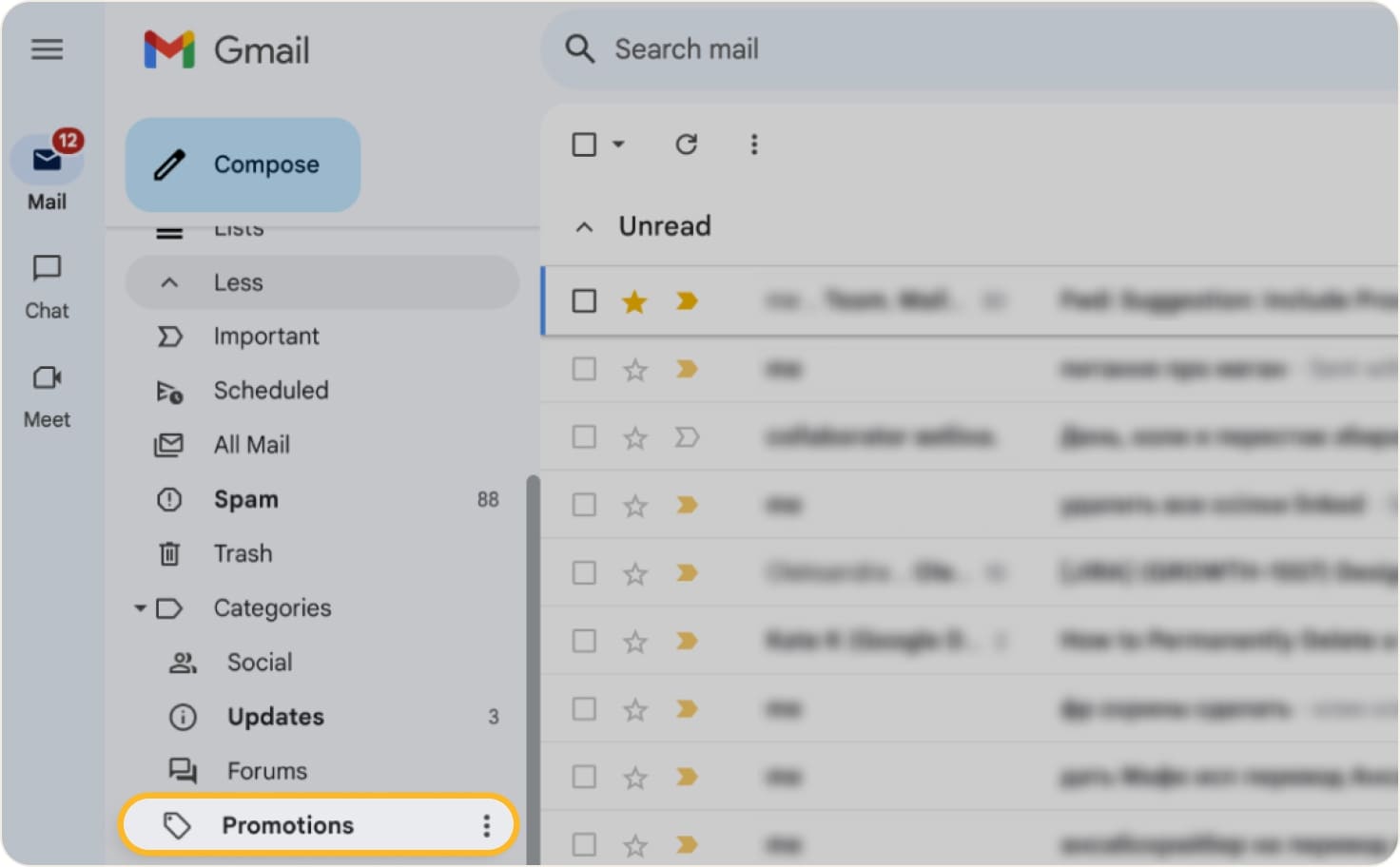Open the Updates category
The width and height of the screenshot is (1400, 867).
point(274,717)
